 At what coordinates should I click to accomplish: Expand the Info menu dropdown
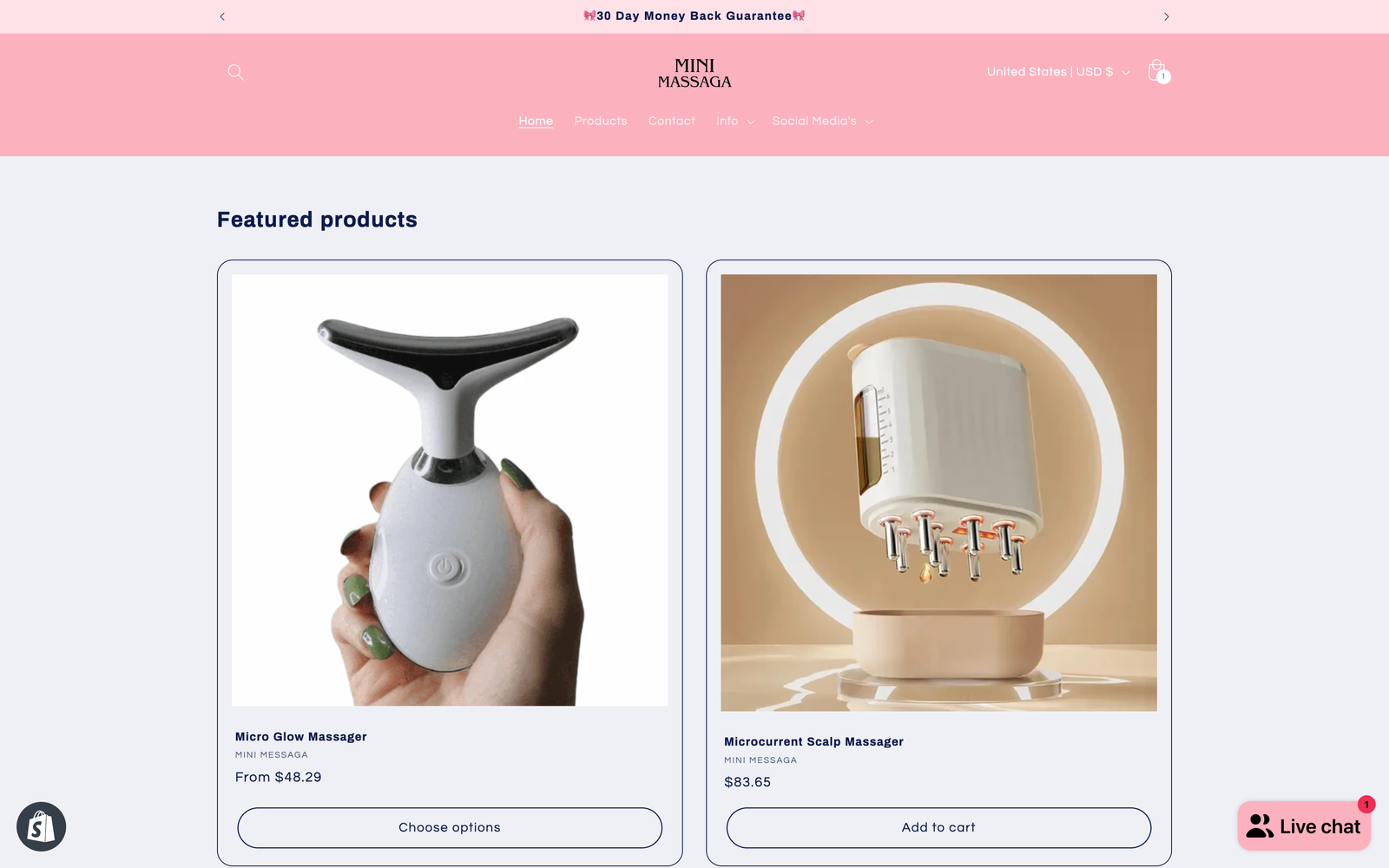pyautogui.click(x=734, y=122)
